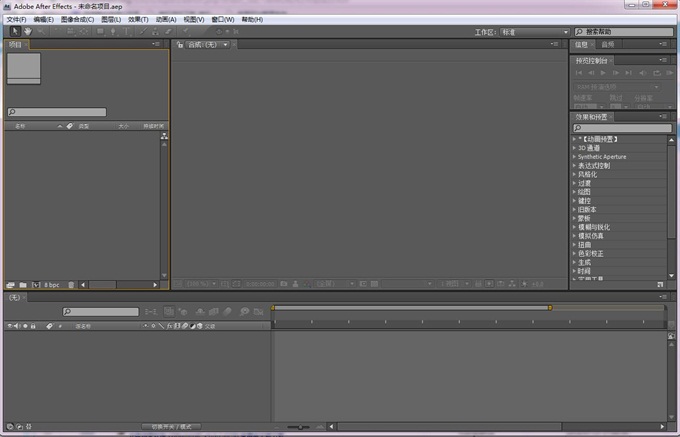The width and height of the screenshot is (680, 437).
Task: Open the Project panel options menu
Action: point(156,44)
